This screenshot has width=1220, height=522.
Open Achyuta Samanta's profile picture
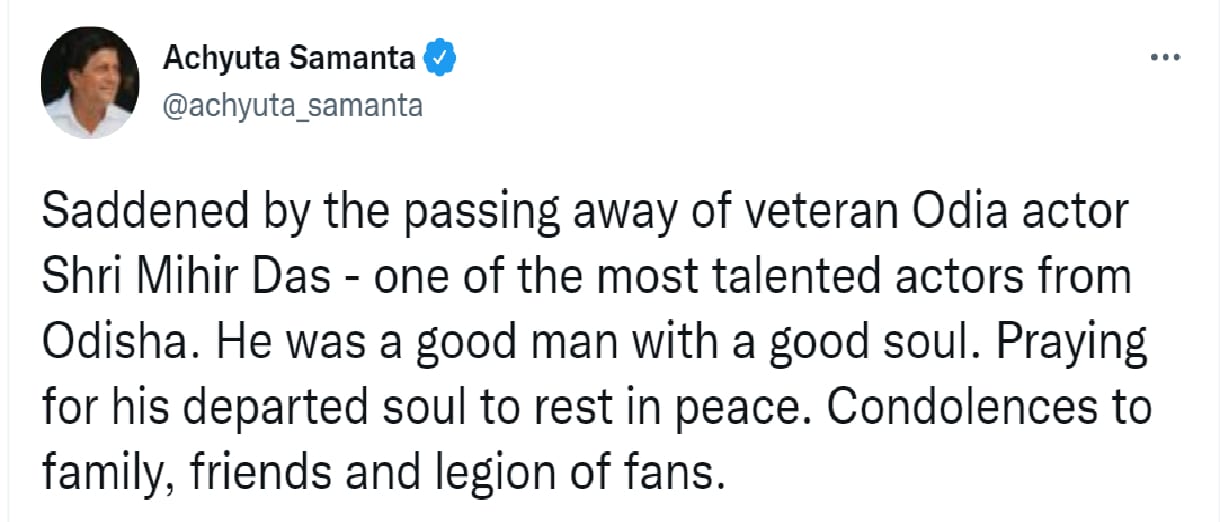tap(90, 82)
